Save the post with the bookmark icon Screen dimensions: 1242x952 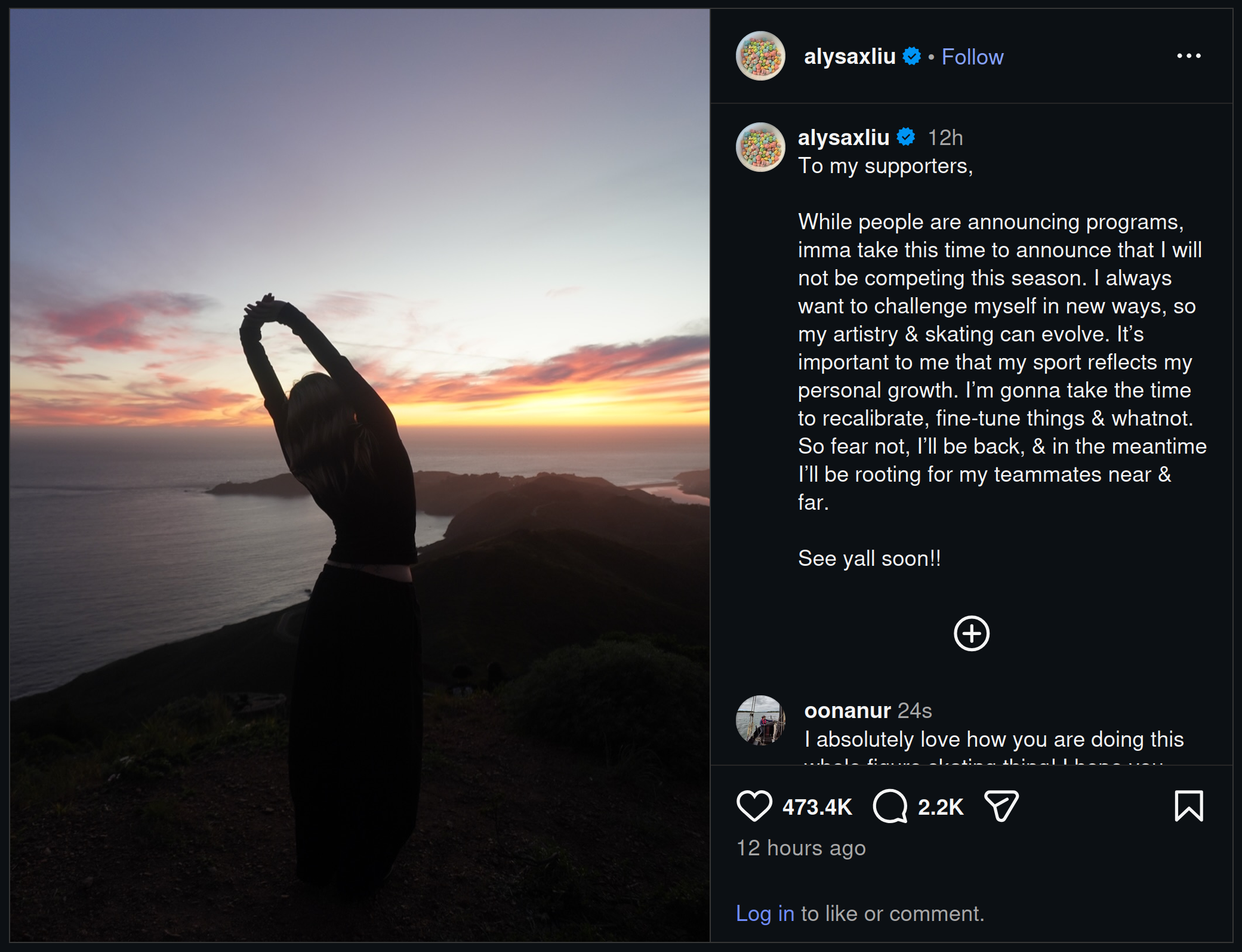tap(1188, 806)
